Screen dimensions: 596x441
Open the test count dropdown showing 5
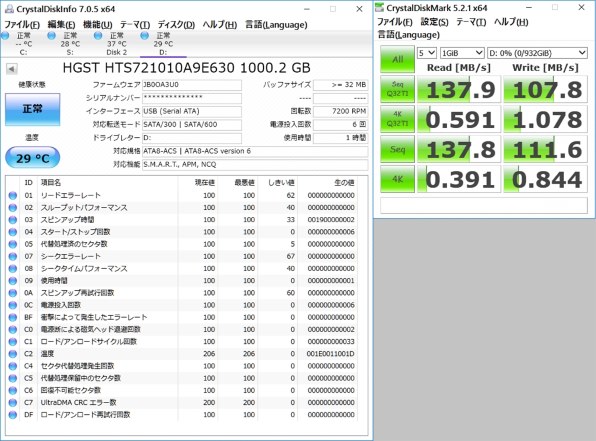pos(426,53)
